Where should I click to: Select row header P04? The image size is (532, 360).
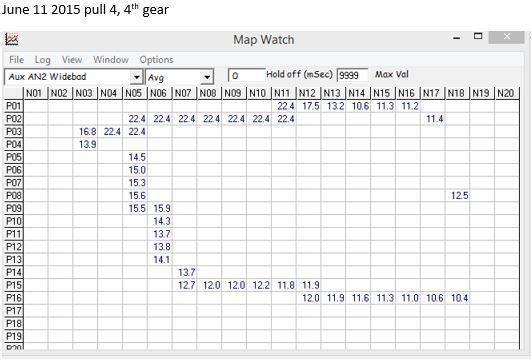(14, 145)
